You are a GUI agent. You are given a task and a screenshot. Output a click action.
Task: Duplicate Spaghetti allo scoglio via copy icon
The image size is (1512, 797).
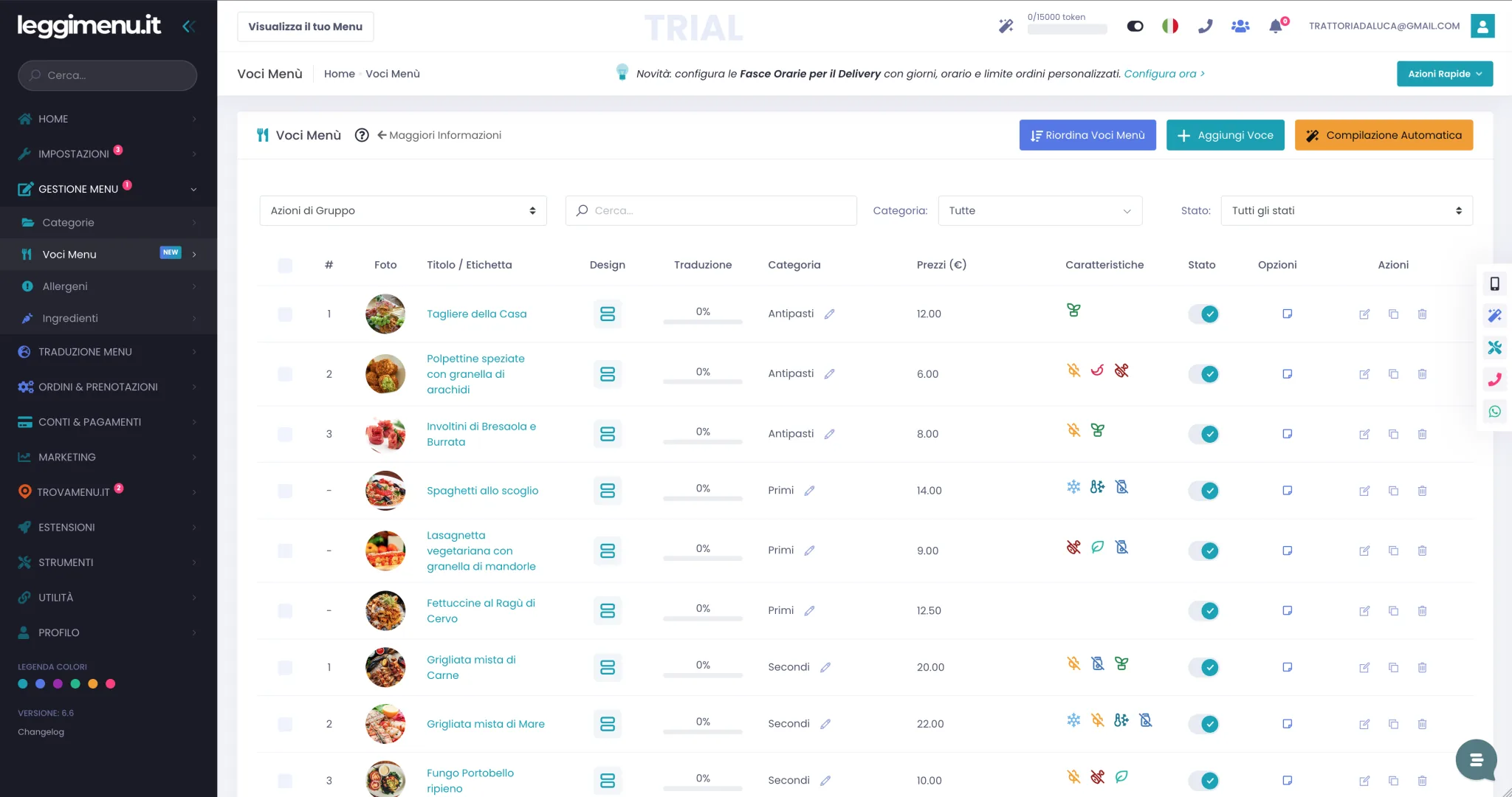[1393, 491]
